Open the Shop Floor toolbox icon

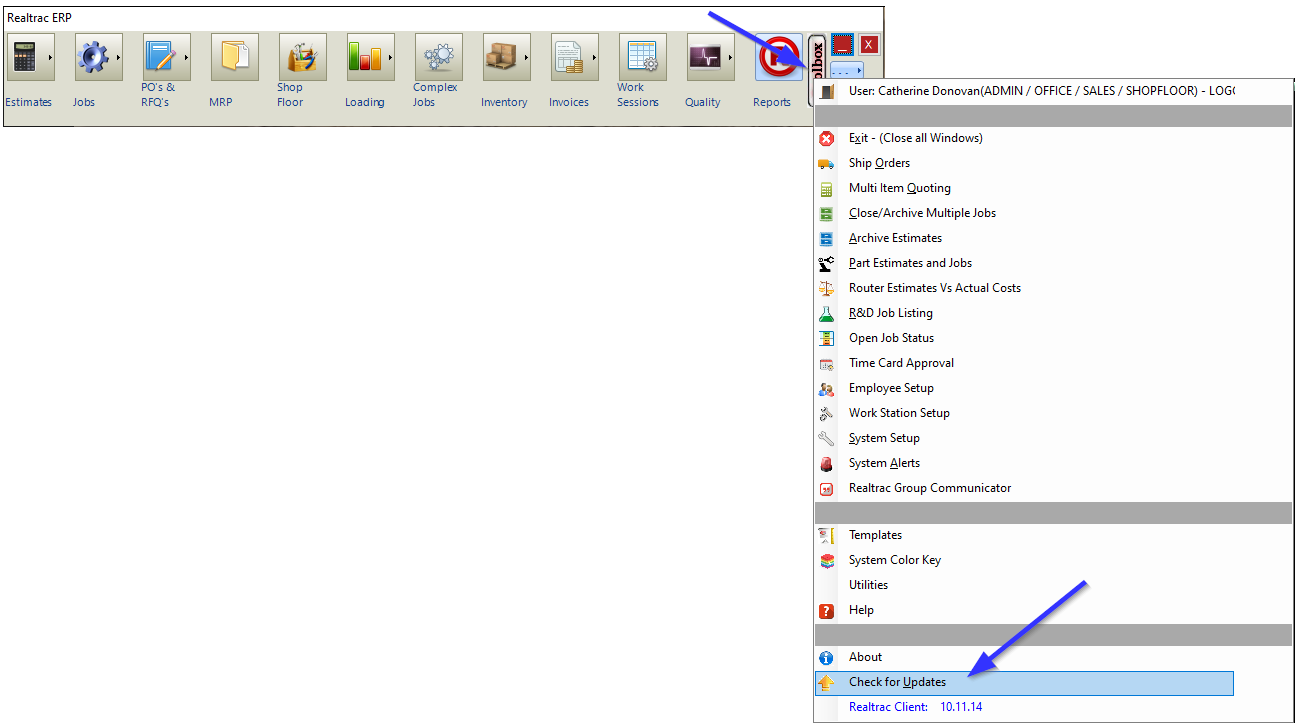303,57
